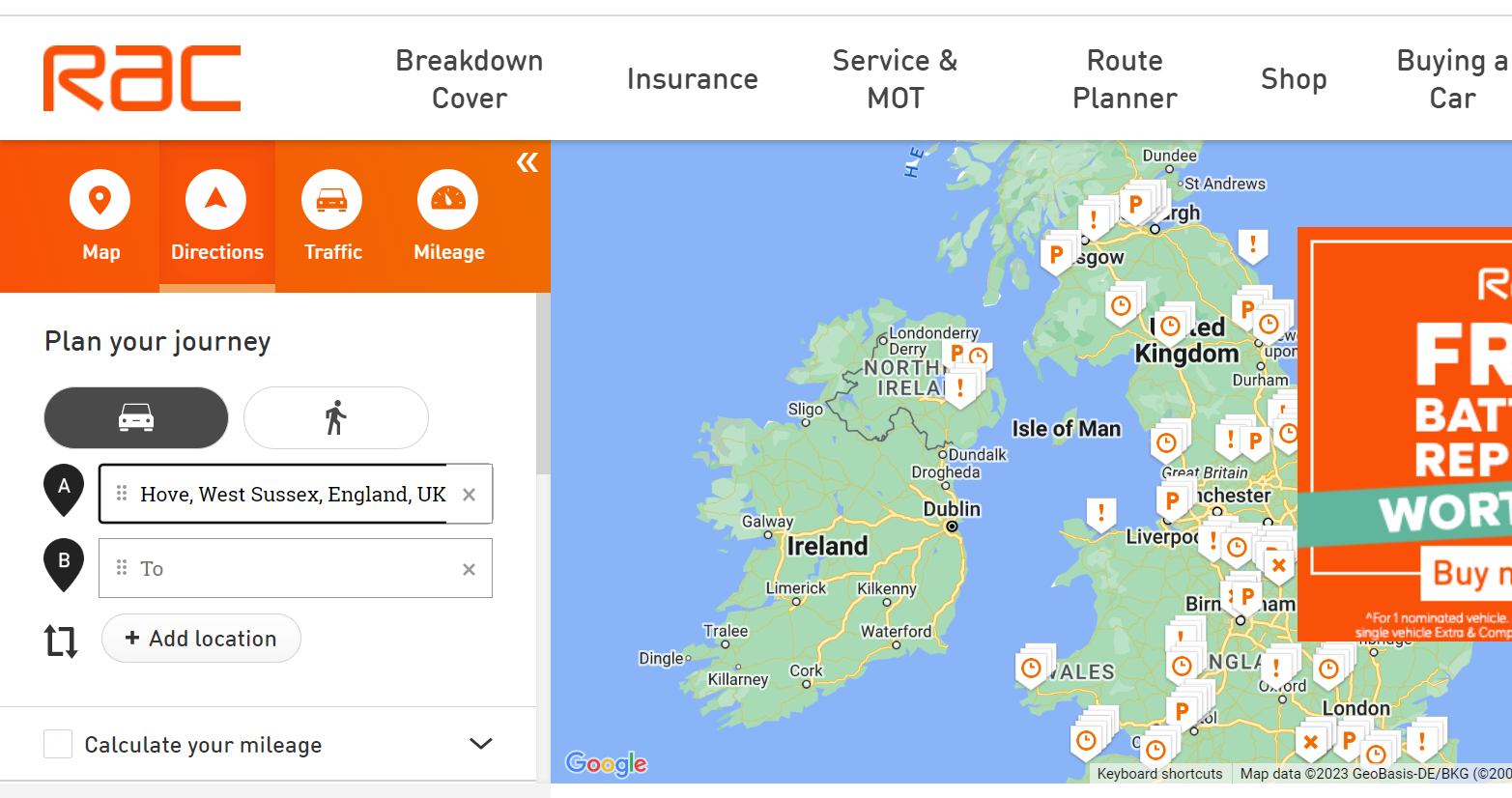Click the start location field with Hove

pos(296,494)
